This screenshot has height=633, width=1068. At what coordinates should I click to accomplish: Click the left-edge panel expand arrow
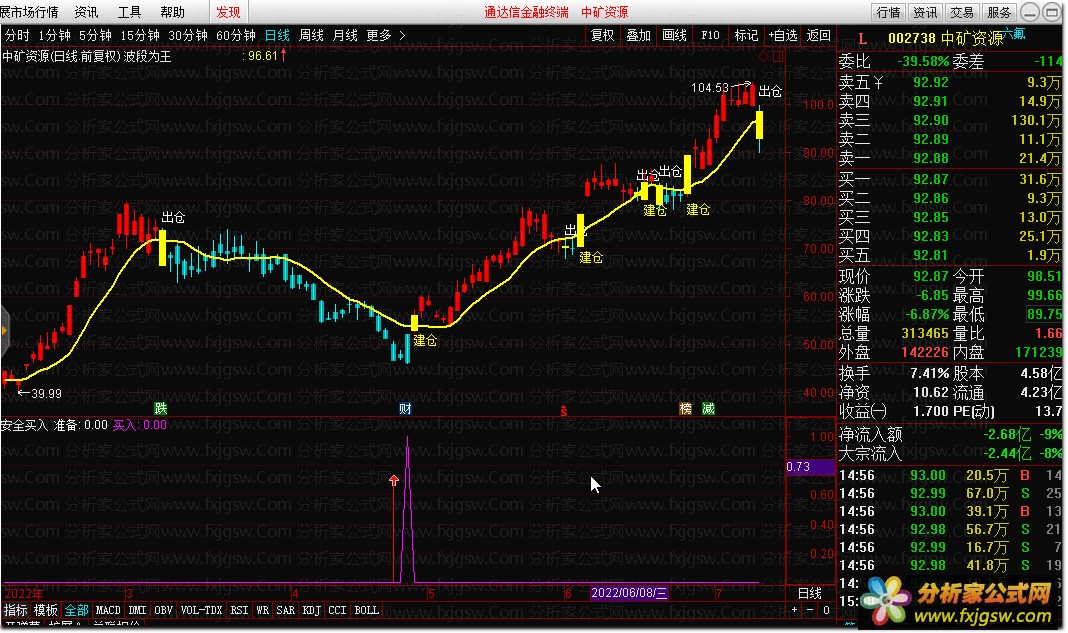coord(4,329)
